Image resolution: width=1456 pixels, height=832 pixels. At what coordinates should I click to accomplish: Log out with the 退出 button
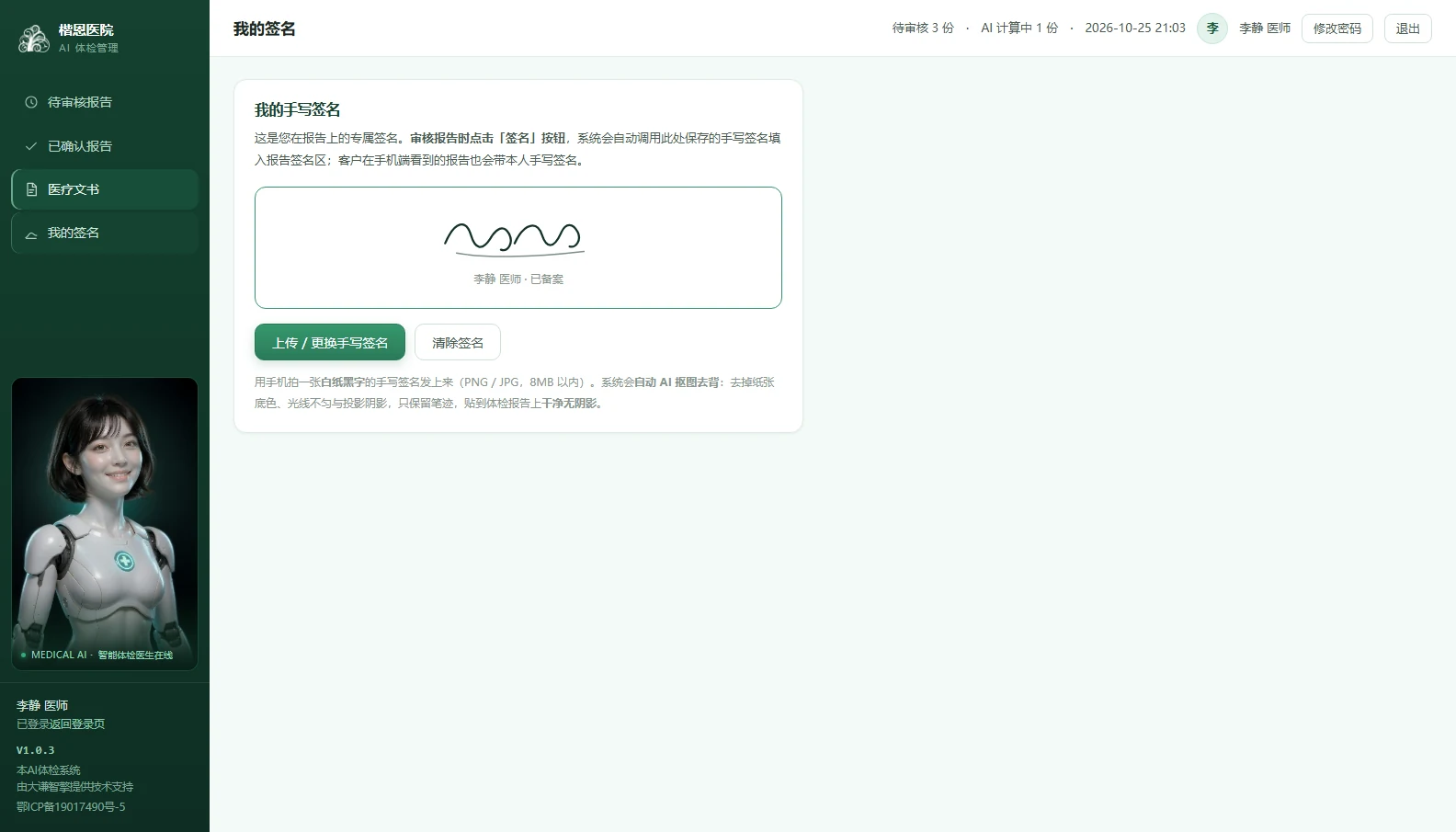pyautogui.click(x=1407, y=28)
